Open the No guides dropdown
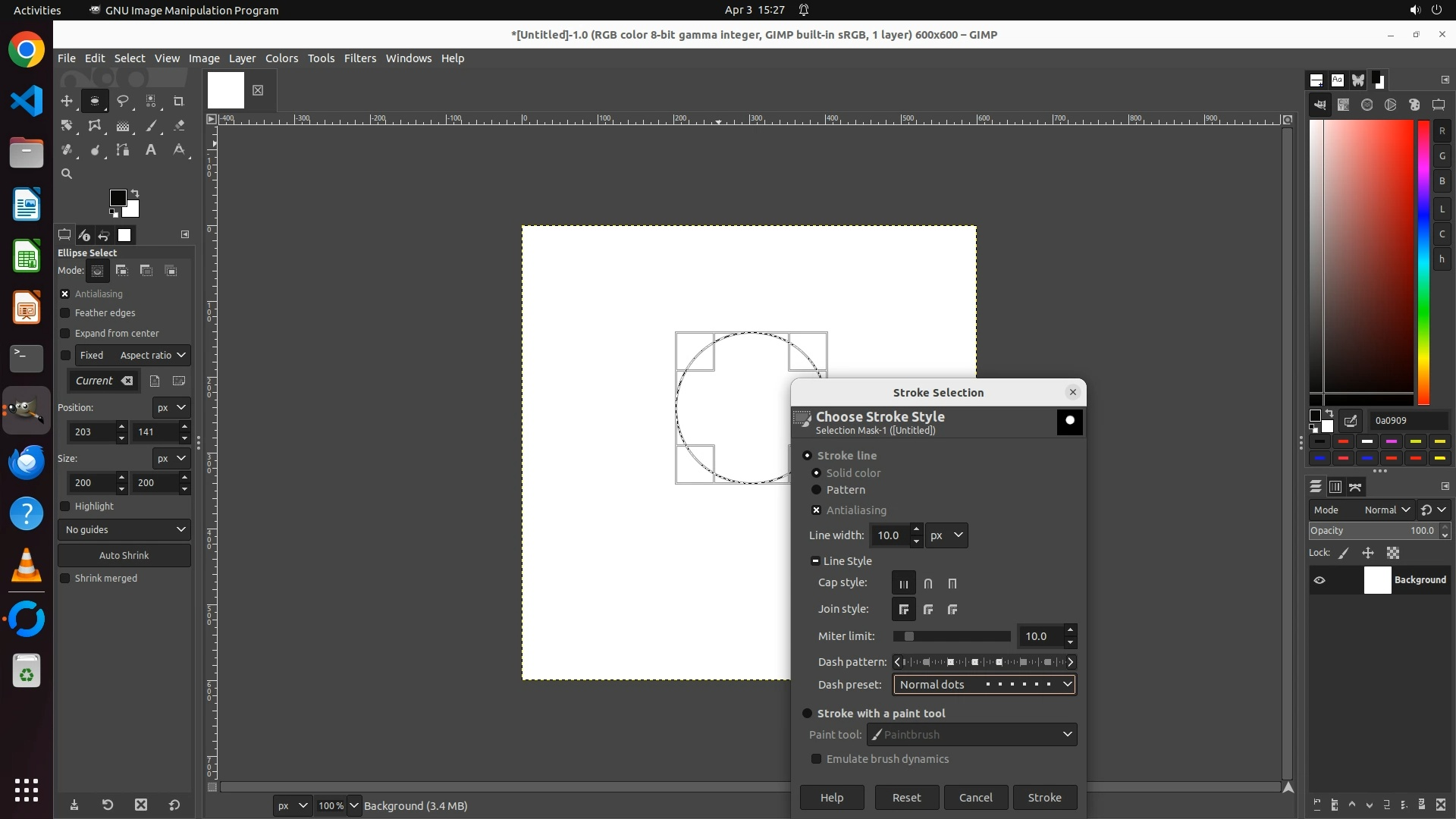Image resolution: width=1456 pixels, height=819 pixels. [x=124, y=530]
